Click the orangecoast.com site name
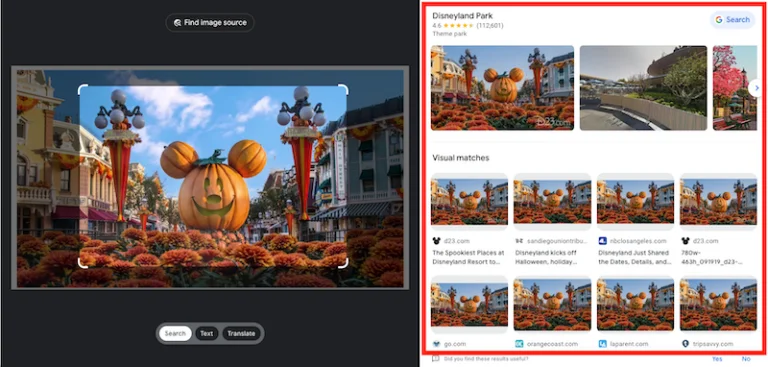 [552, 344]
